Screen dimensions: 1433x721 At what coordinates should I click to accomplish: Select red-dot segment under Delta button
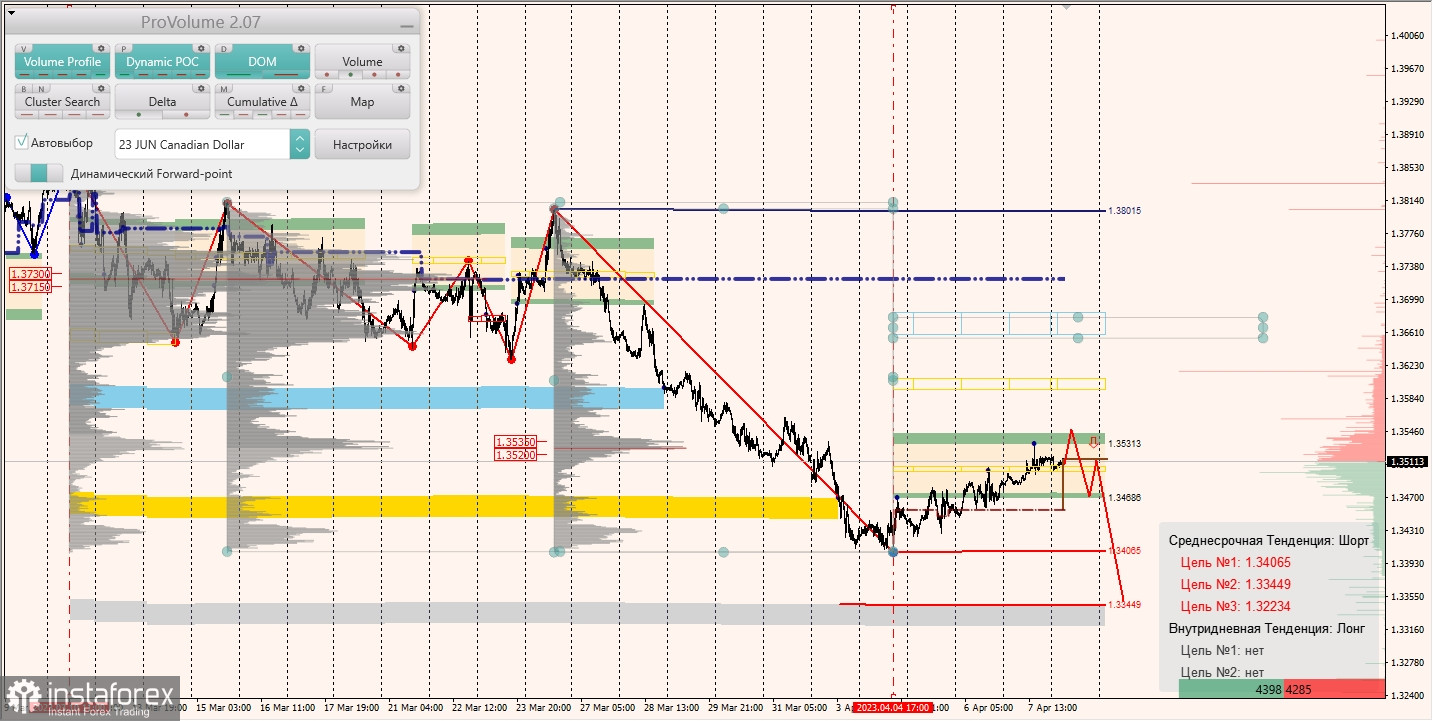pyautogui.click(x=186, y=114)
